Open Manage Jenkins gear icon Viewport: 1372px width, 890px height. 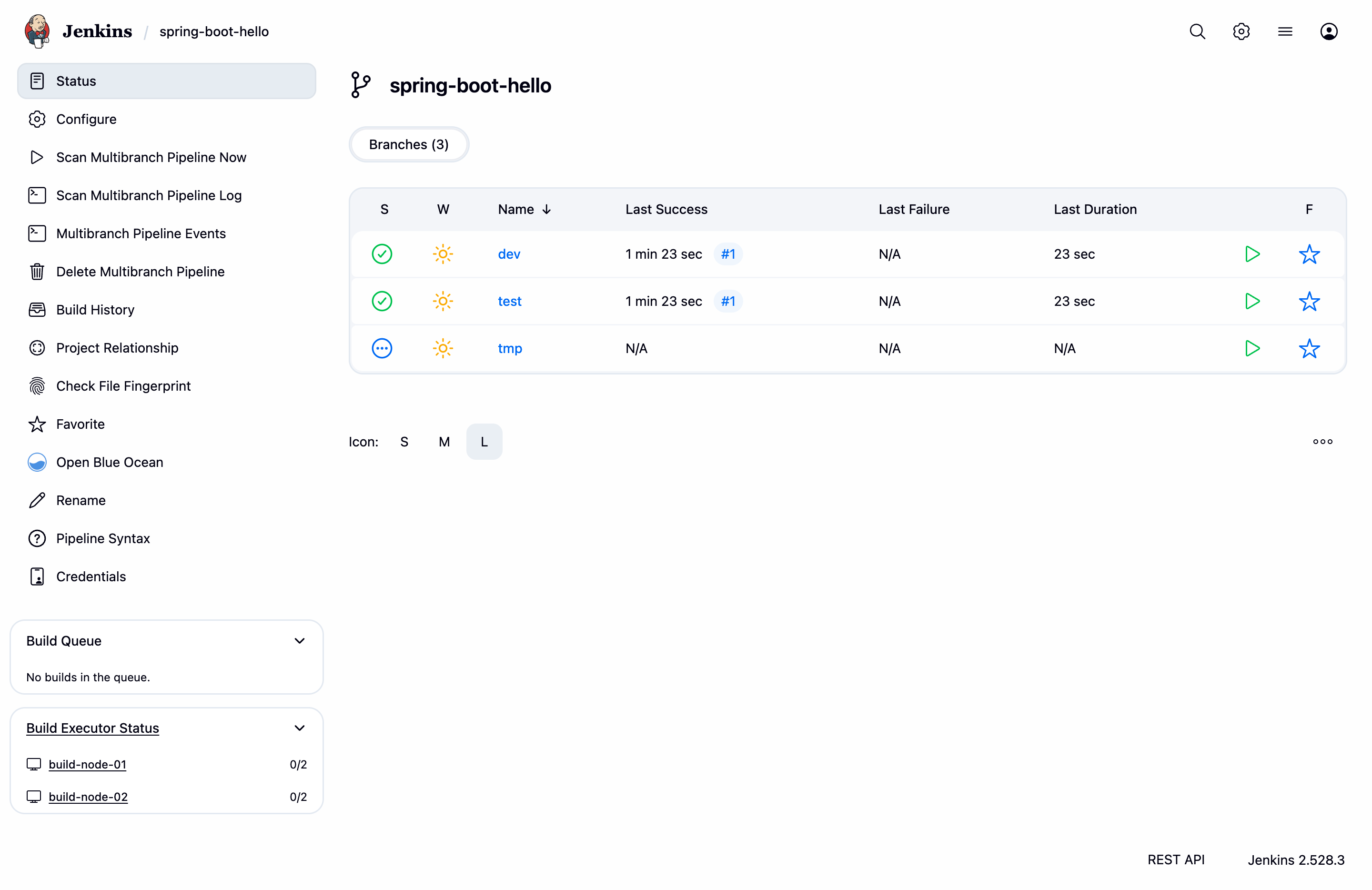pyautogui.click(x=1241, y=31)
